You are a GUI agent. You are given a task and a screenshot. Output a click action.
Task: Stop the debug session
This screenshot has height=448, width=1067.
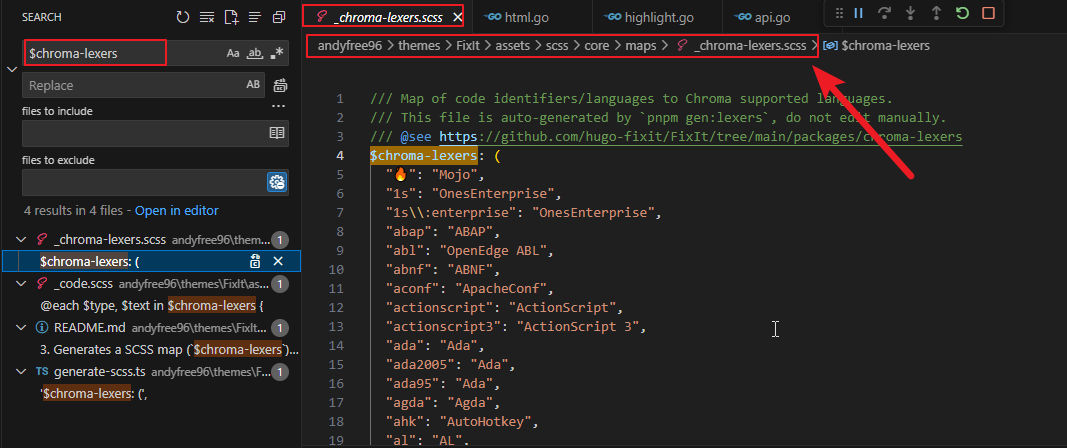(988, 13)
